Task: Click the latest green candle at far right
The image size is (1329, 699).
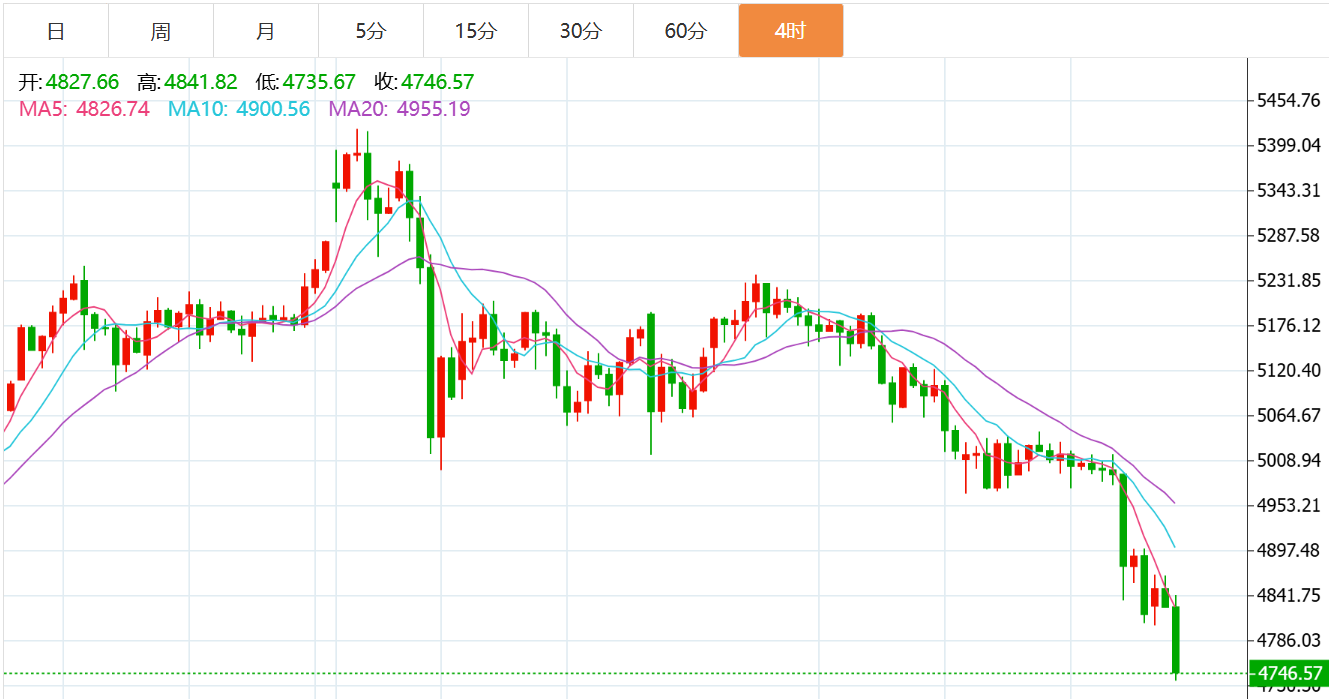Action: (x=1177, y=640)
